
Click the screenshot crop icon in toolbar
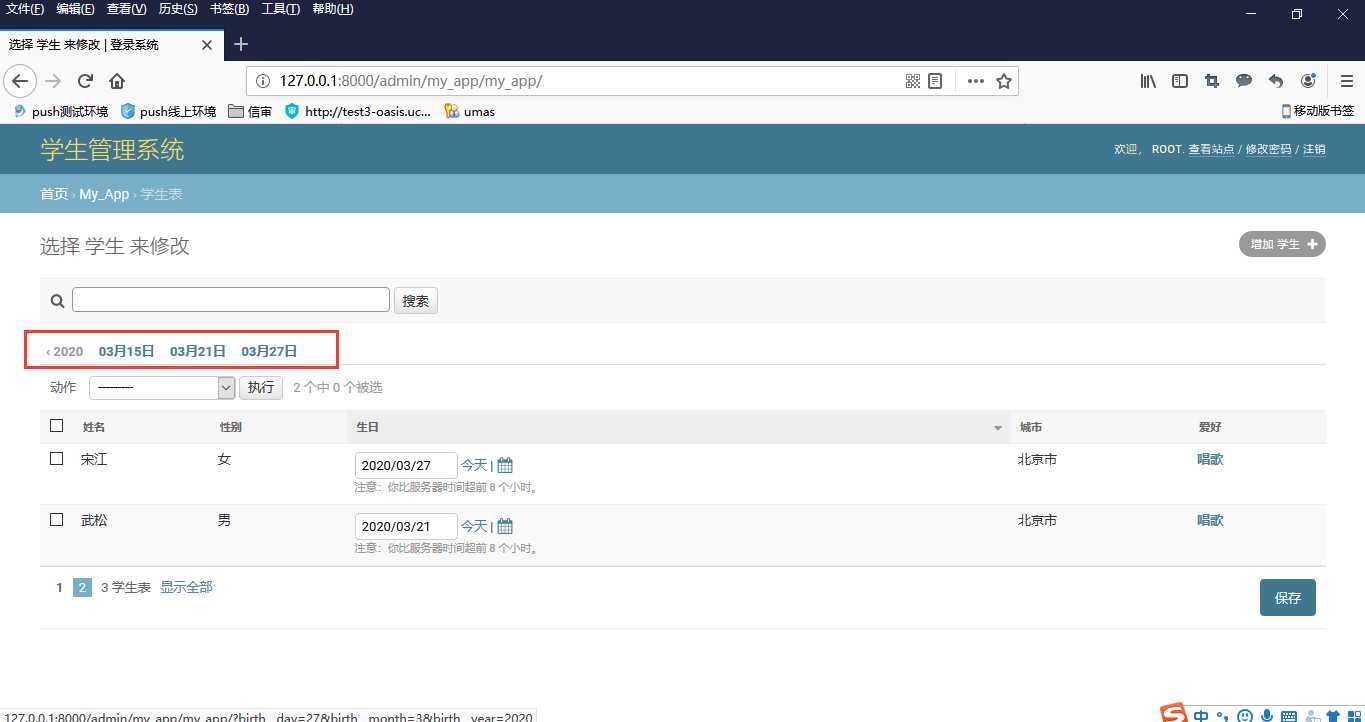tap(1212, 81)
